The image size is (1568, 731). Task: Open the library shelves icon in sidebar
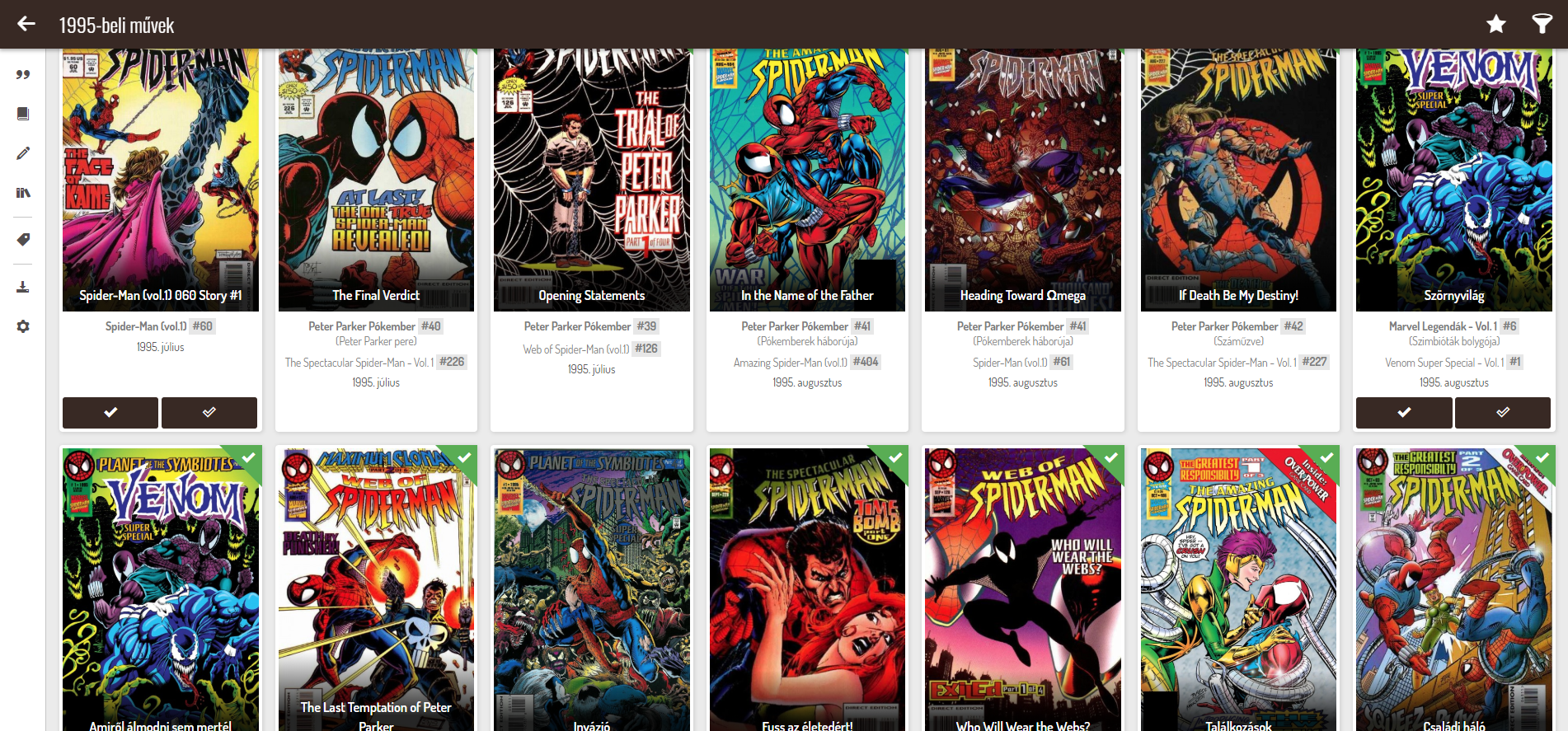tap(23, 193)
